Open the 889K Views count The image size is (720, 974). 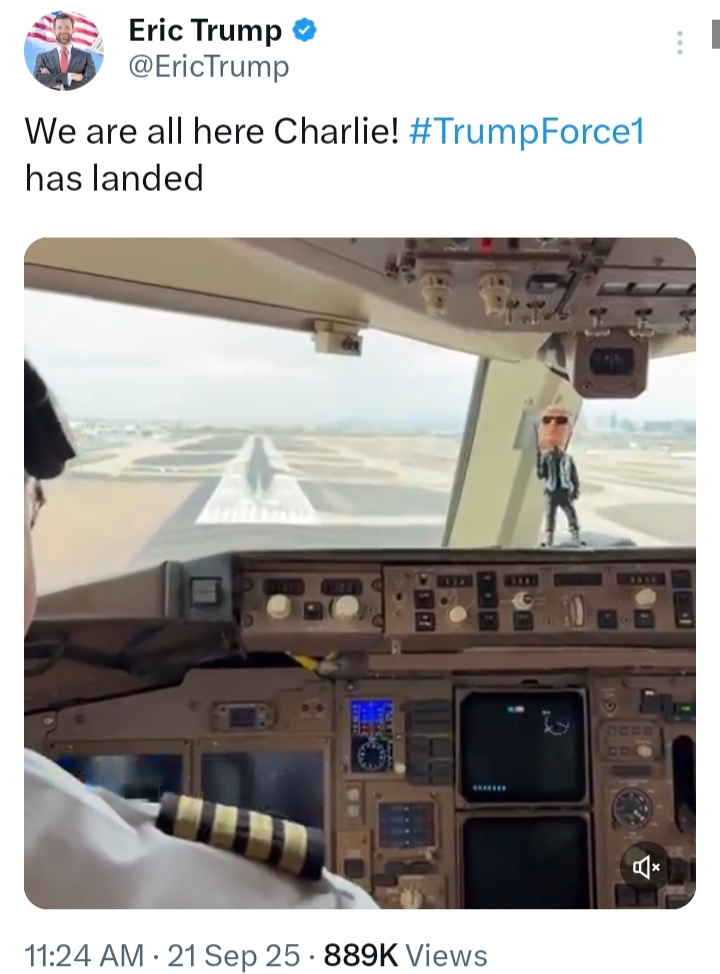(405, 954)
